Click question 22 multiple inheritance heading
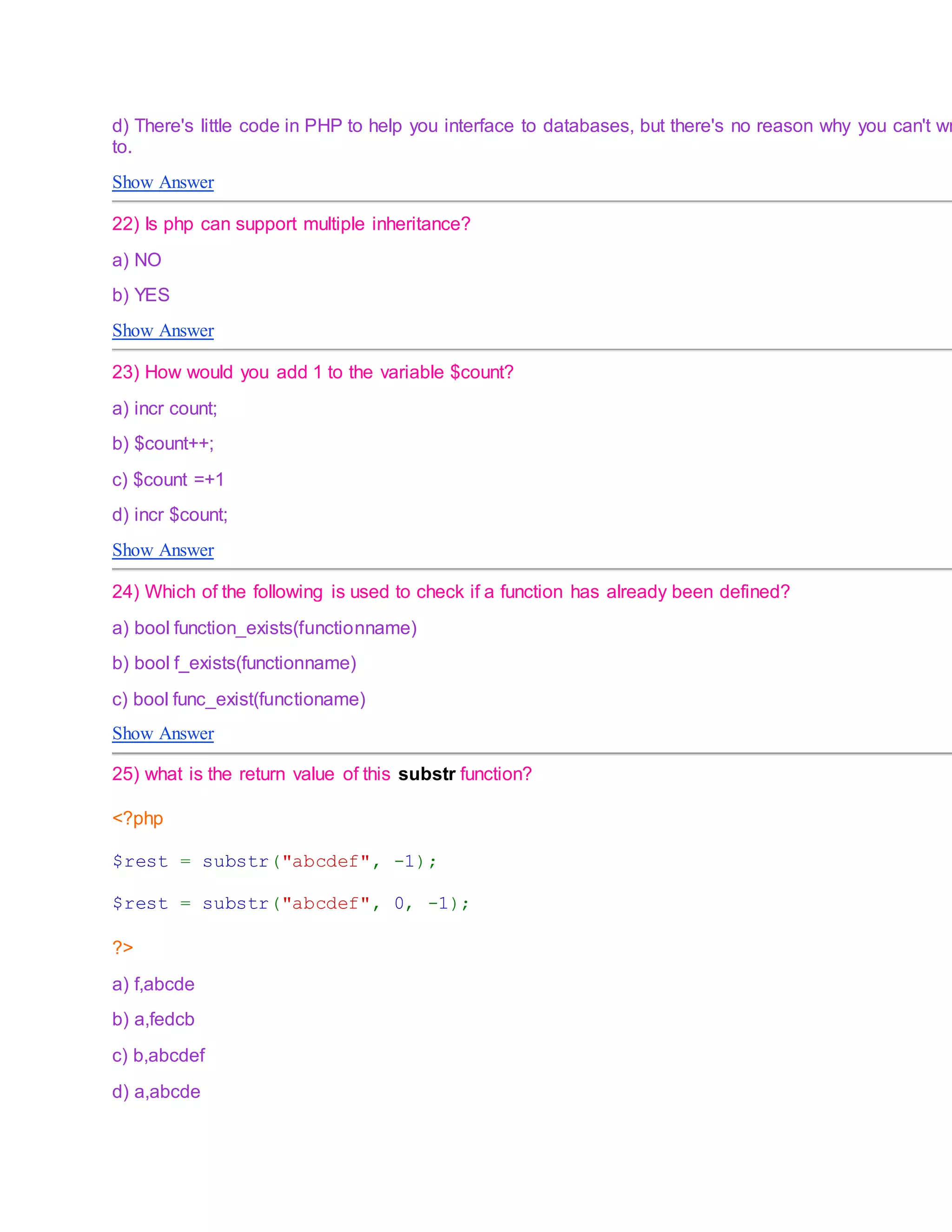Screen dimensions: 952x1232 click(x=291, y=225)
